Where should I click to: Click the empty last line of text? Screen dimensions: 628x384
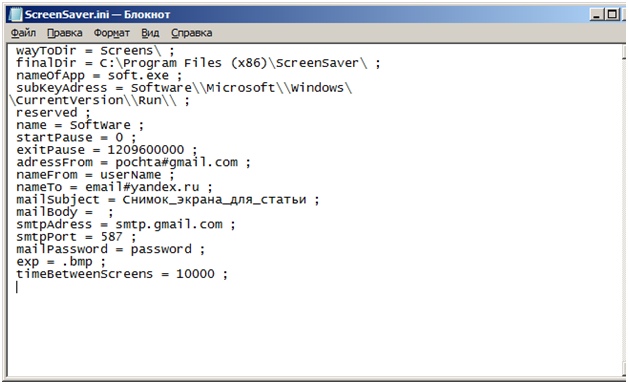(316, 287)
